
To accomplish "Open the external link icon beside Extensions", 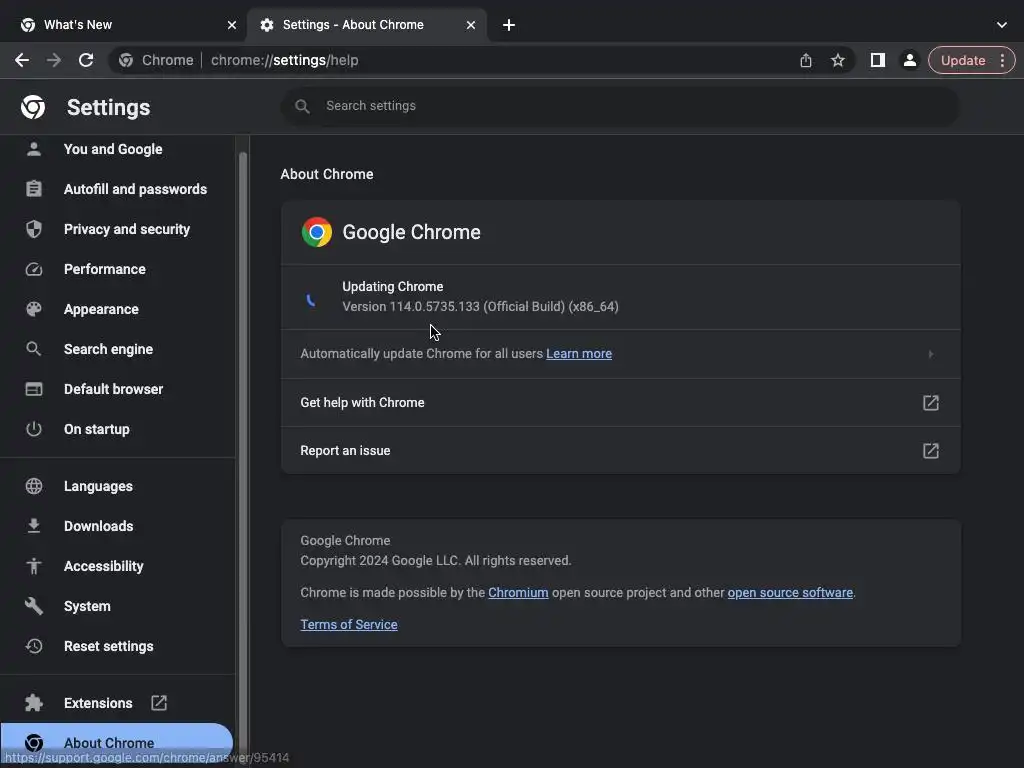I will [x=159, y=703].
